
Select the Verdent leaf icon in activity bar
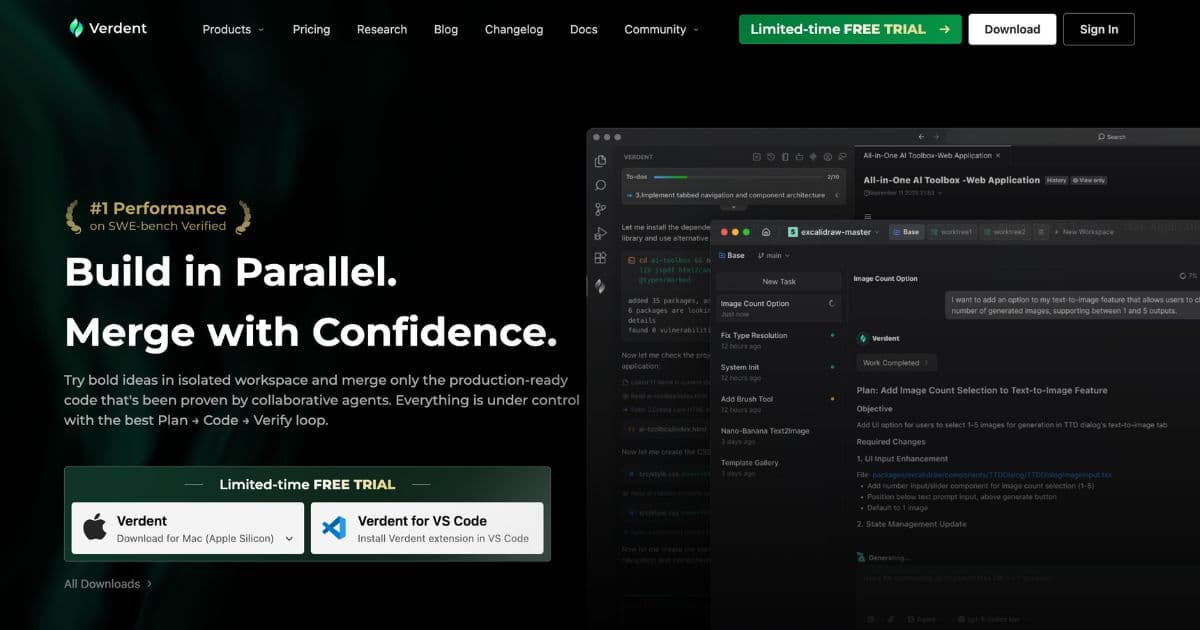tap(600, 285)
